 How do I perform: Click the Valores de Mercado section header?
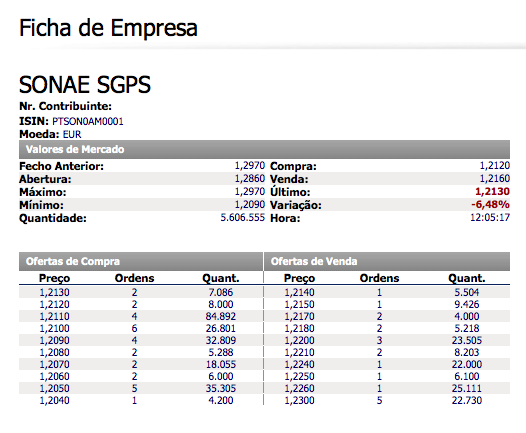click(x=264, y=149)
